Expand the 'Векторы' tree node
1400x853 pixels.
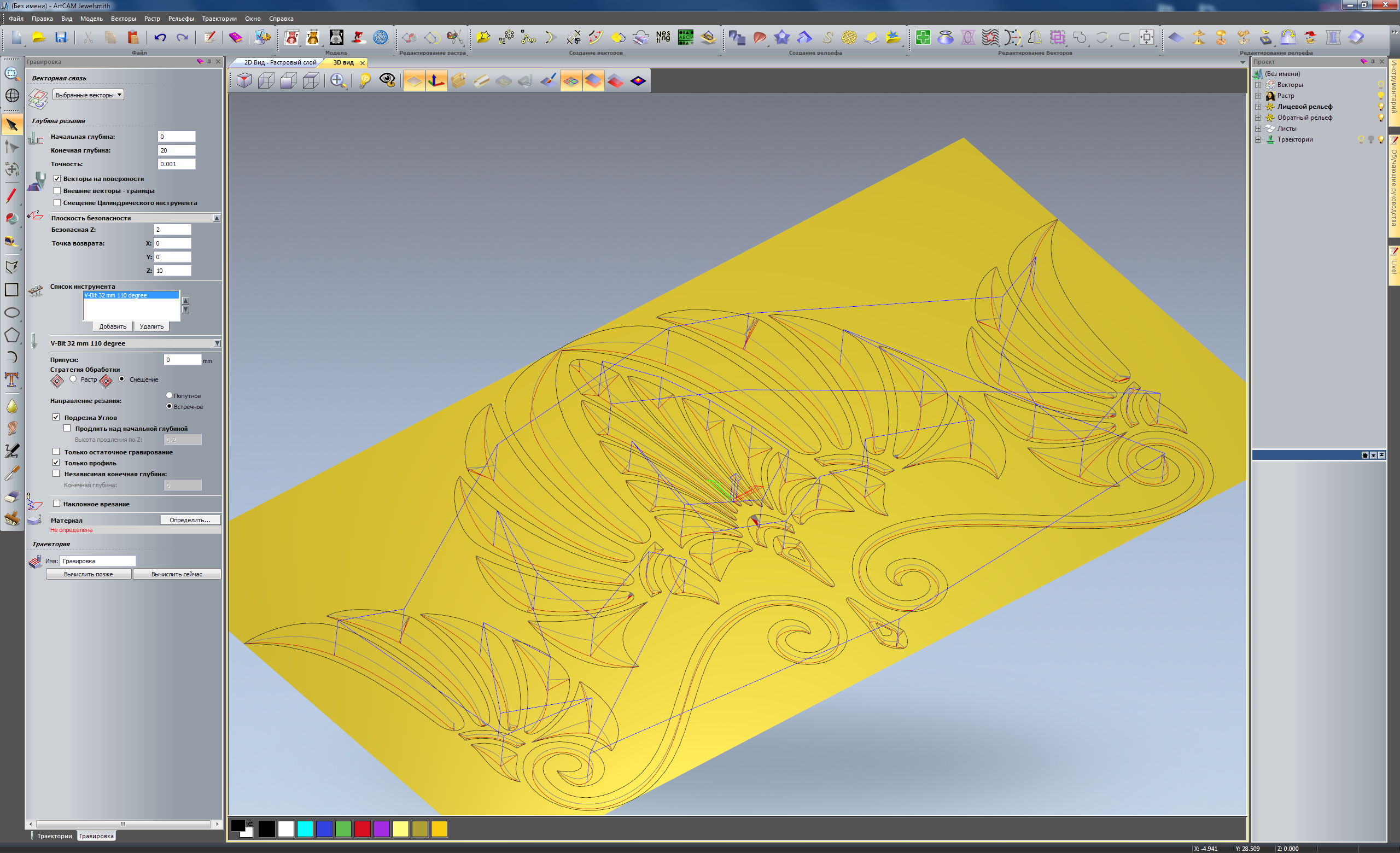[1258, 85]
